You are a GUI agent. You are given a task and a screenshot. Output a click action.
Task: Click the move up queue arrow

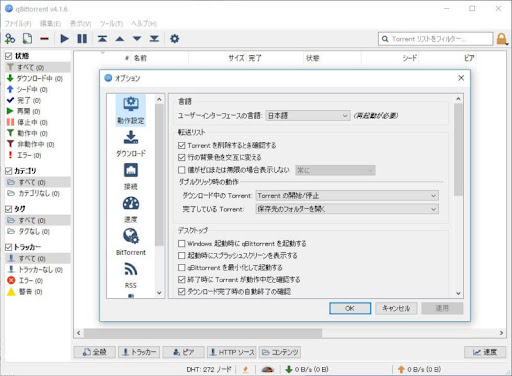click(120, 39)
